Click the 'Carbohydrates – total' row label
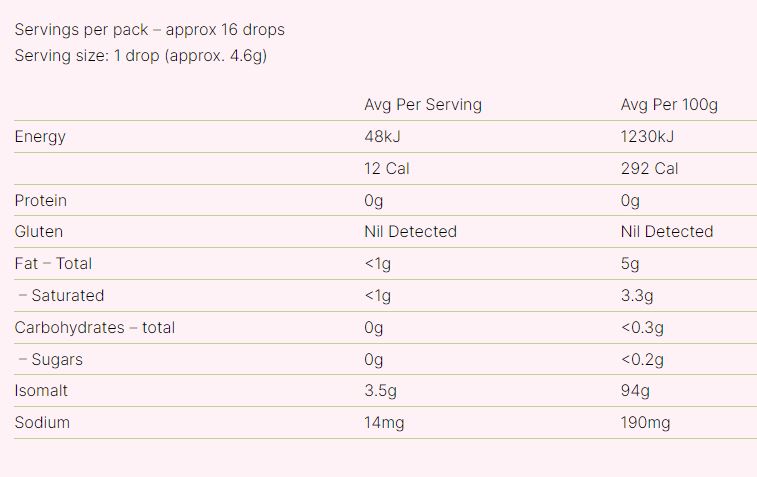The image size is (757, 477). pos(95,328)
